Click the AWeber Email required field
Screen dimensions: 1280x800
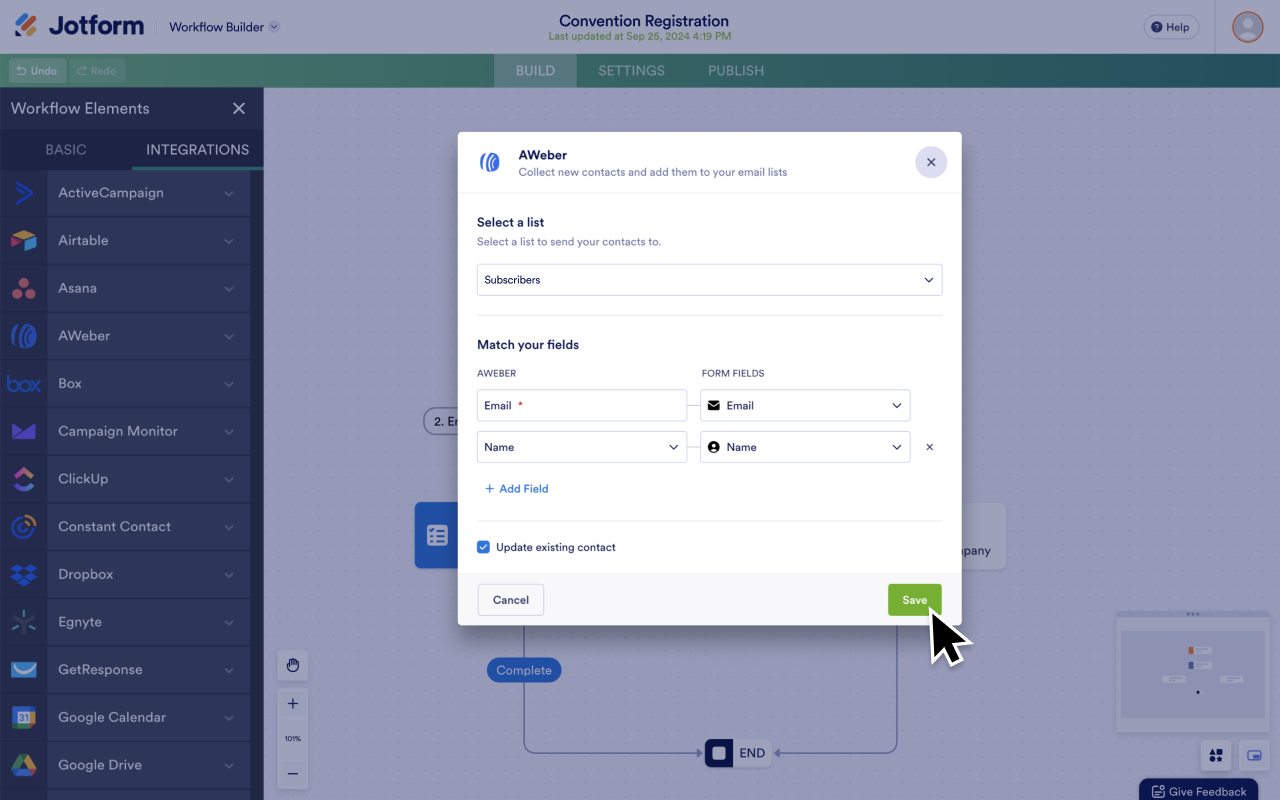click(582, 405)
